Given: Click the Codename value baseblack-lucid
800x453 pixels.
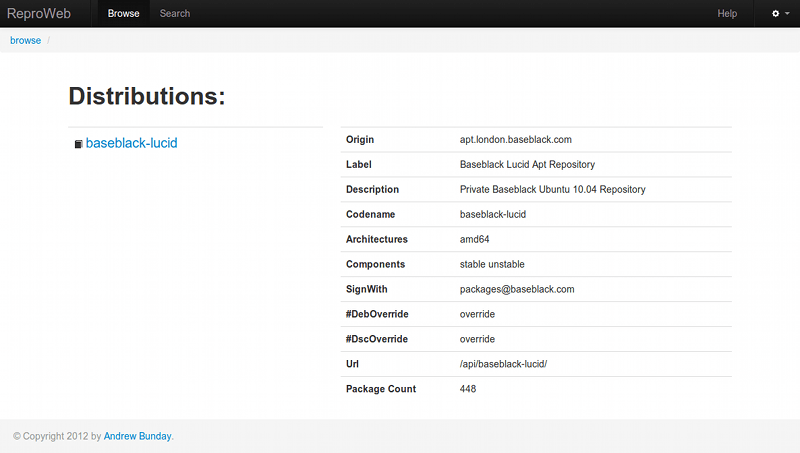Looking at the screenshot, I should pyautogui.click(x=492, y=214).
